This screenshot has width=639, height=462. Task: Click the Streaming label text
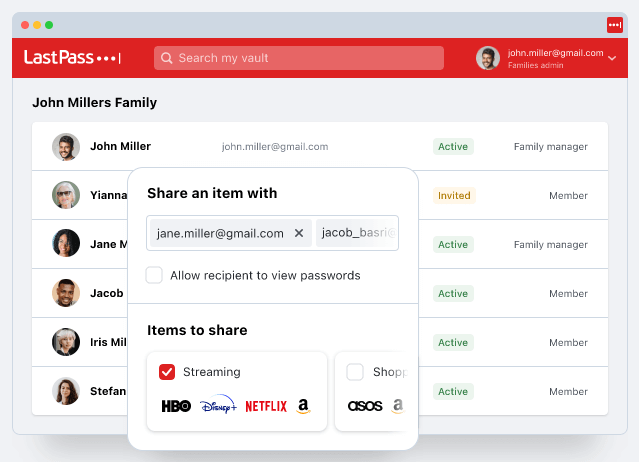(x=212, y=372)
